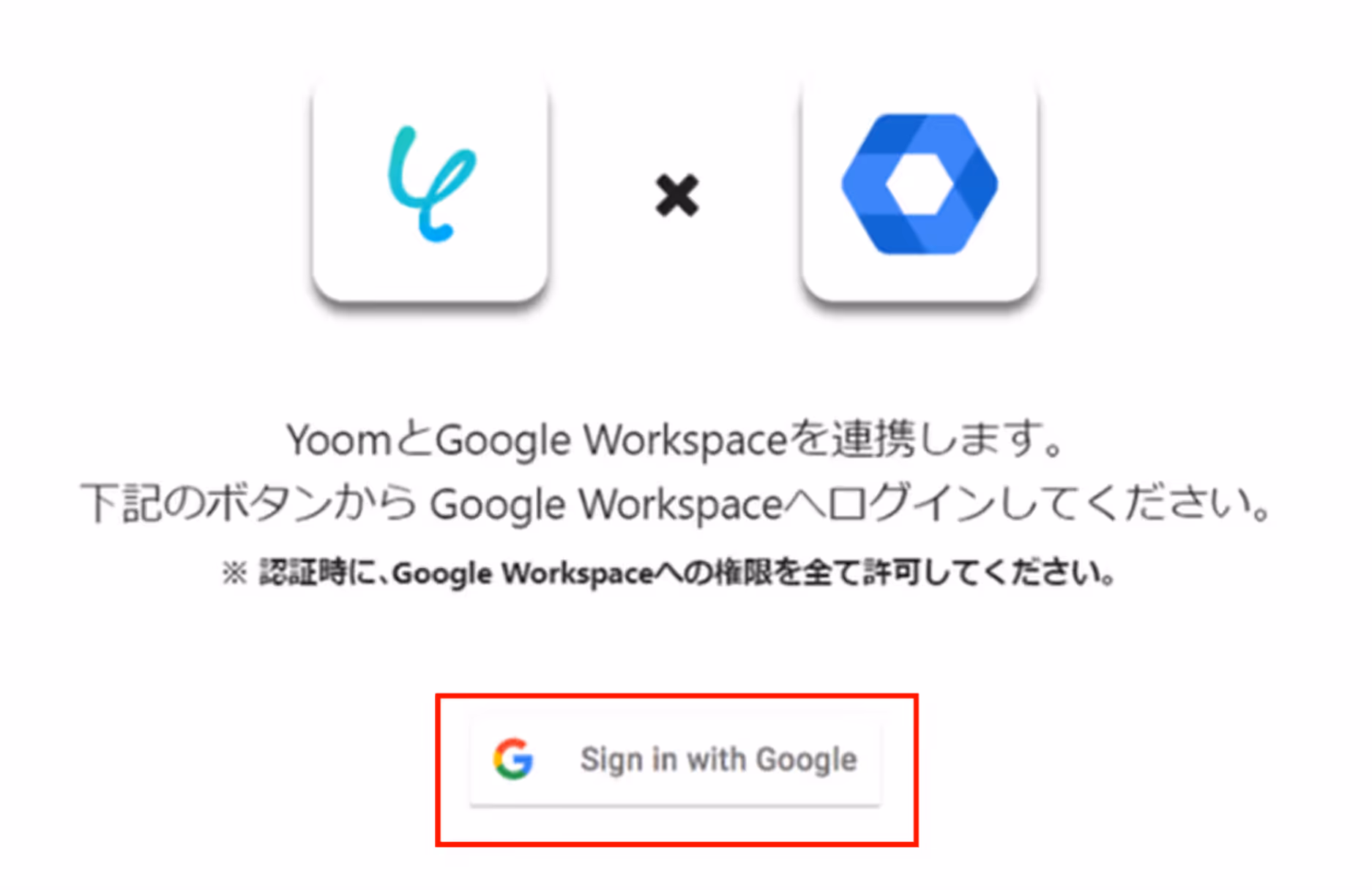
Task: Click the black X symbol between logos
Action: pos(677,195)
